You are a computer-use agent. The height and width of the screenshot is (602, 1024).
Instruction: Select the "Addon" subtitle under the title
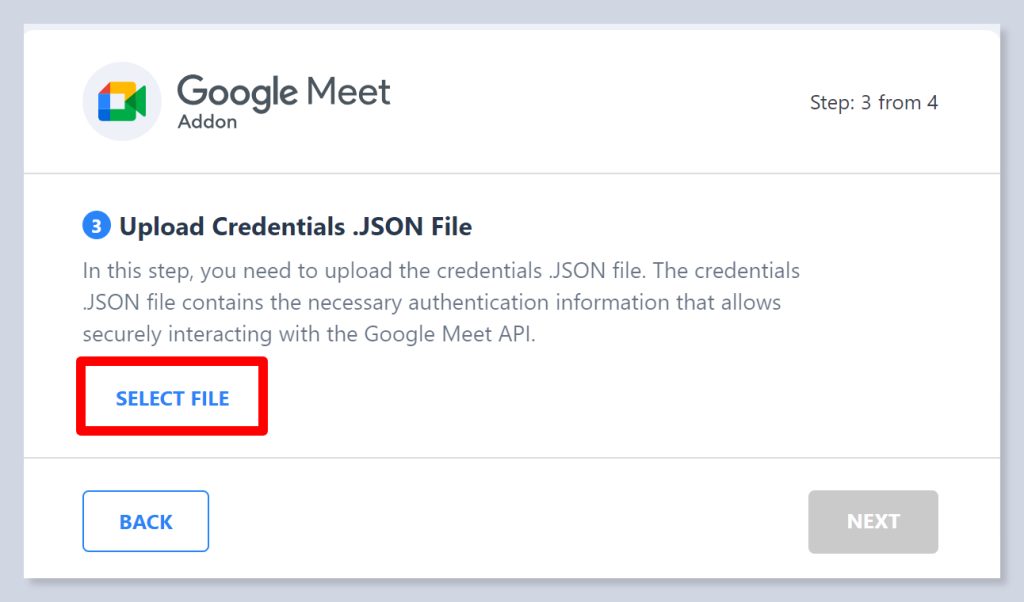tap(207, 122)
